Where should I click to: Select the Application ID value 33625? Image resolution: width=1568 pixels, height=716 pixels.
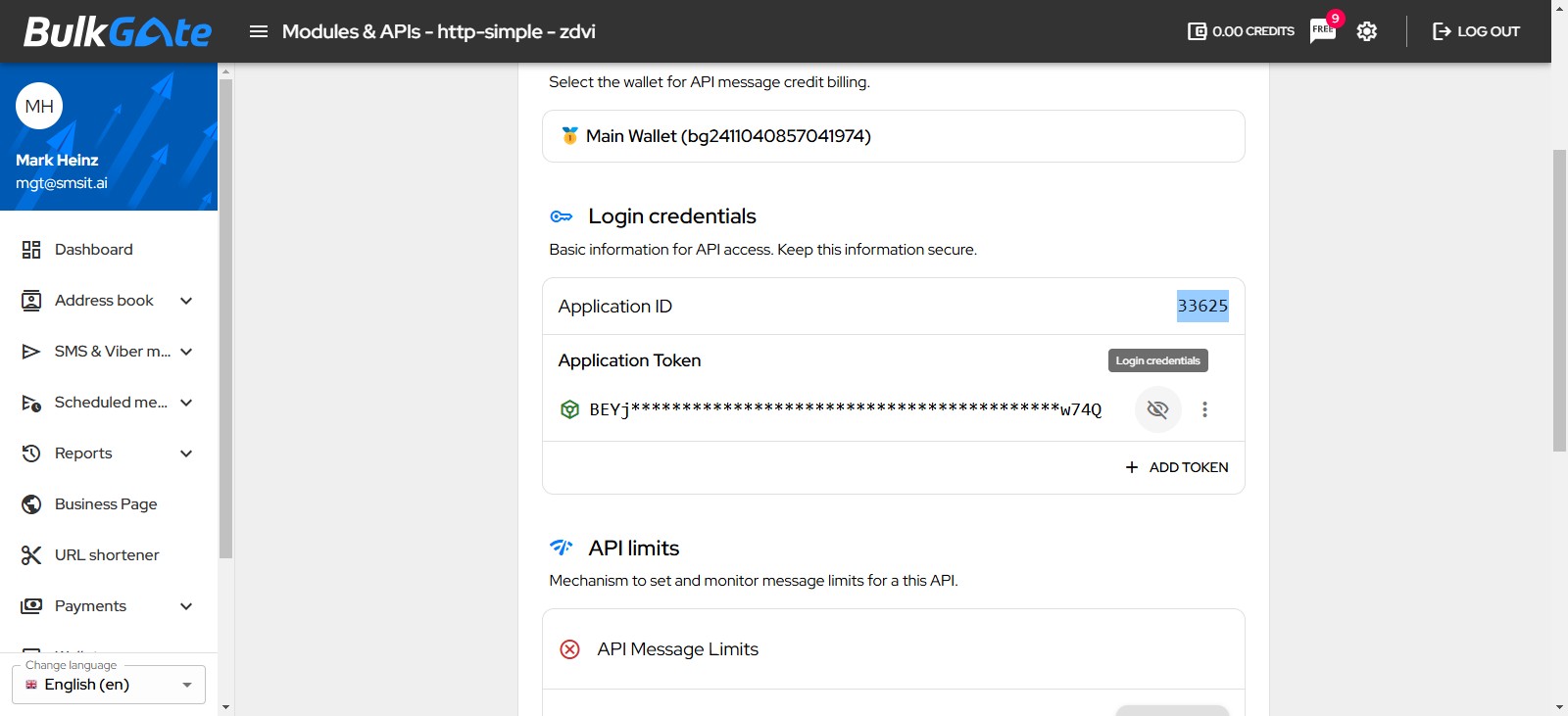click(1202, 306)
